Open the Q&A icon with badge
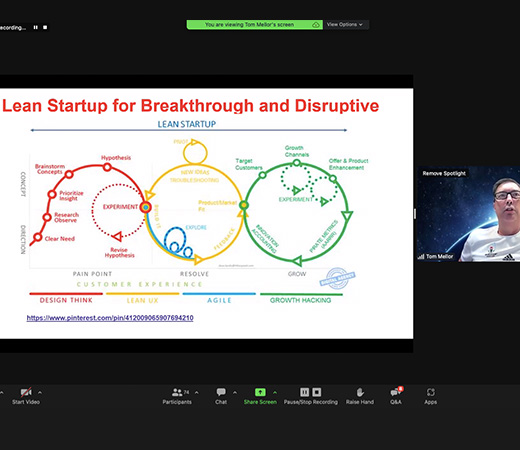 click(396, 392)
